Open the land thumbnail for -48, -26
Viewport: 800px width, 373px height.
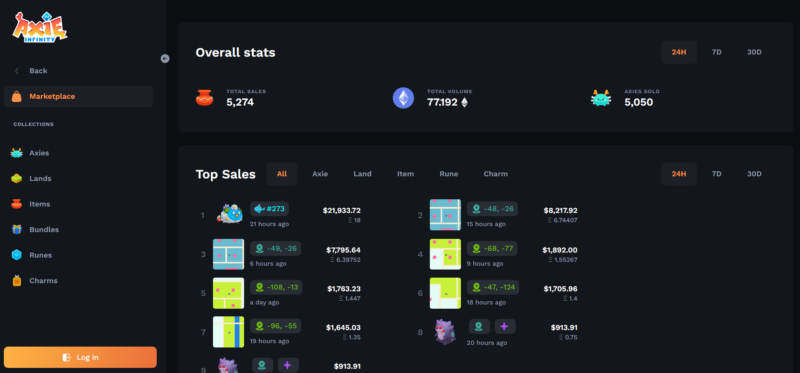(x=445, y=215)
